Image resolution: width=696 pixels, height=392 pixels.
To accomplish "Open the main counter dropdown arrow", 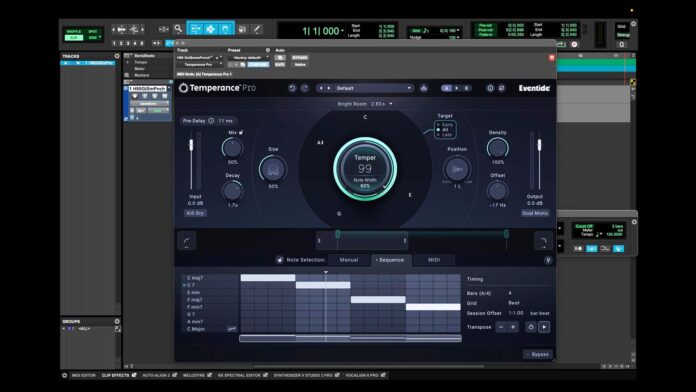I will click(342, 31).
